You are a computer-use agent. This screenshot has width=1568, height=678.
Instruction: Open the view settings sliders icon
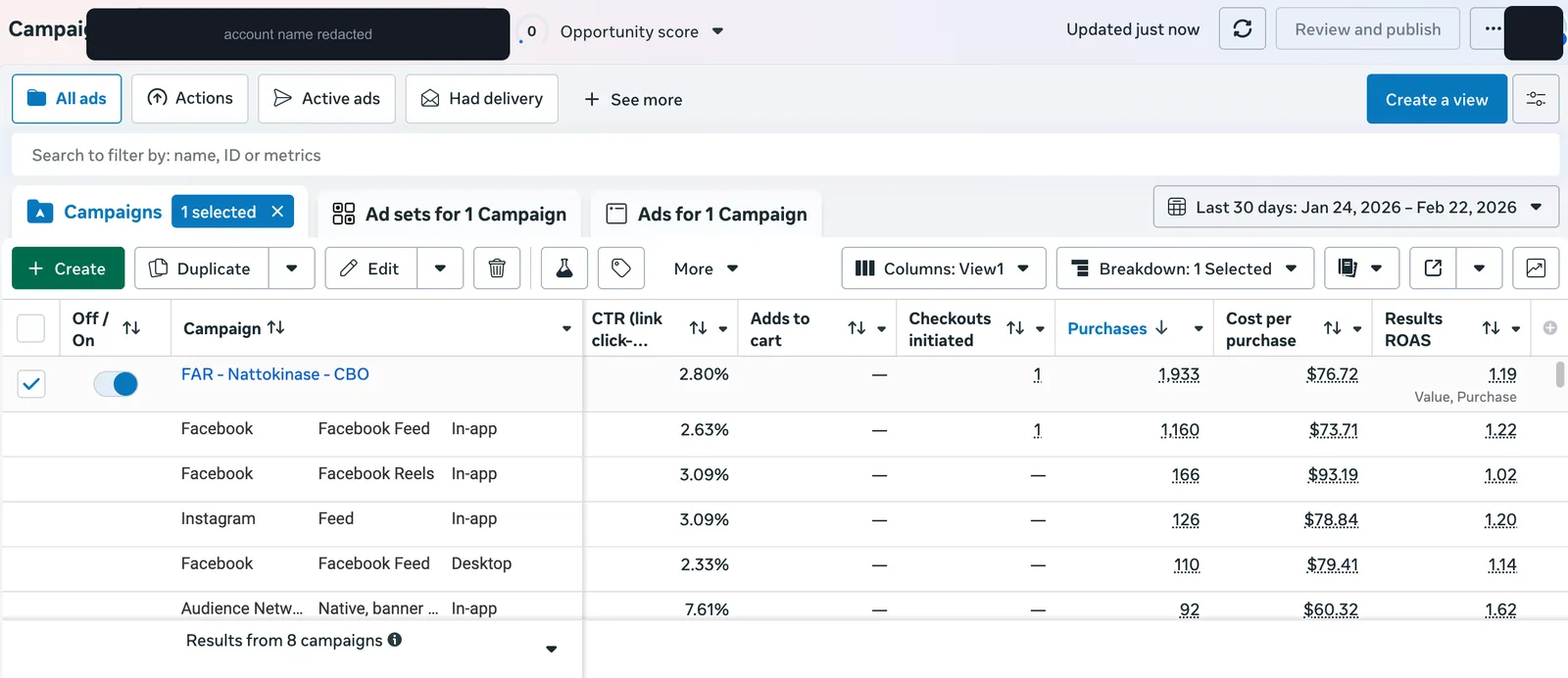pos(1536,99)
